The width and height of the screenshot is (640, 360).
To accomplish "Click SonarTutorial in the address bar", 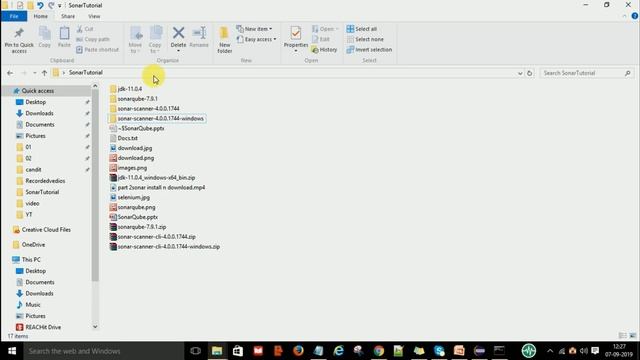I will coord(86,73).
